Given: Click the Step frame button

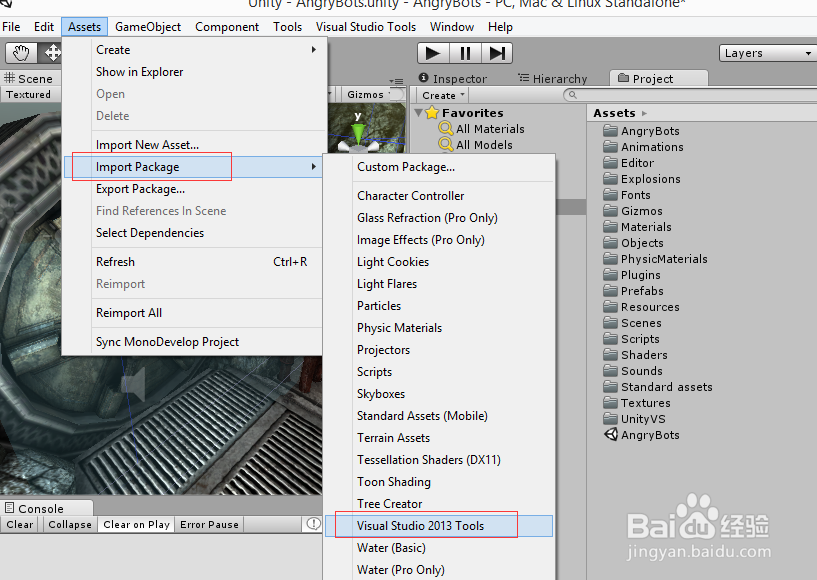Looking at the screenshot, I should [x=497, y=53].
